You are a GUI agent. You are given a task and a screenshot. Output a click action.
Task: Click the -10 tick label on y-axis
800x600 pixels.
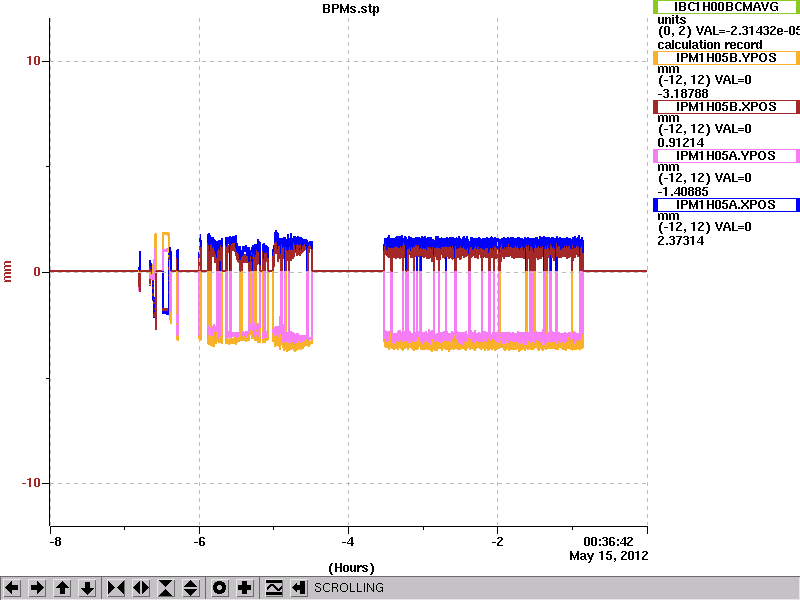point(31,483)
